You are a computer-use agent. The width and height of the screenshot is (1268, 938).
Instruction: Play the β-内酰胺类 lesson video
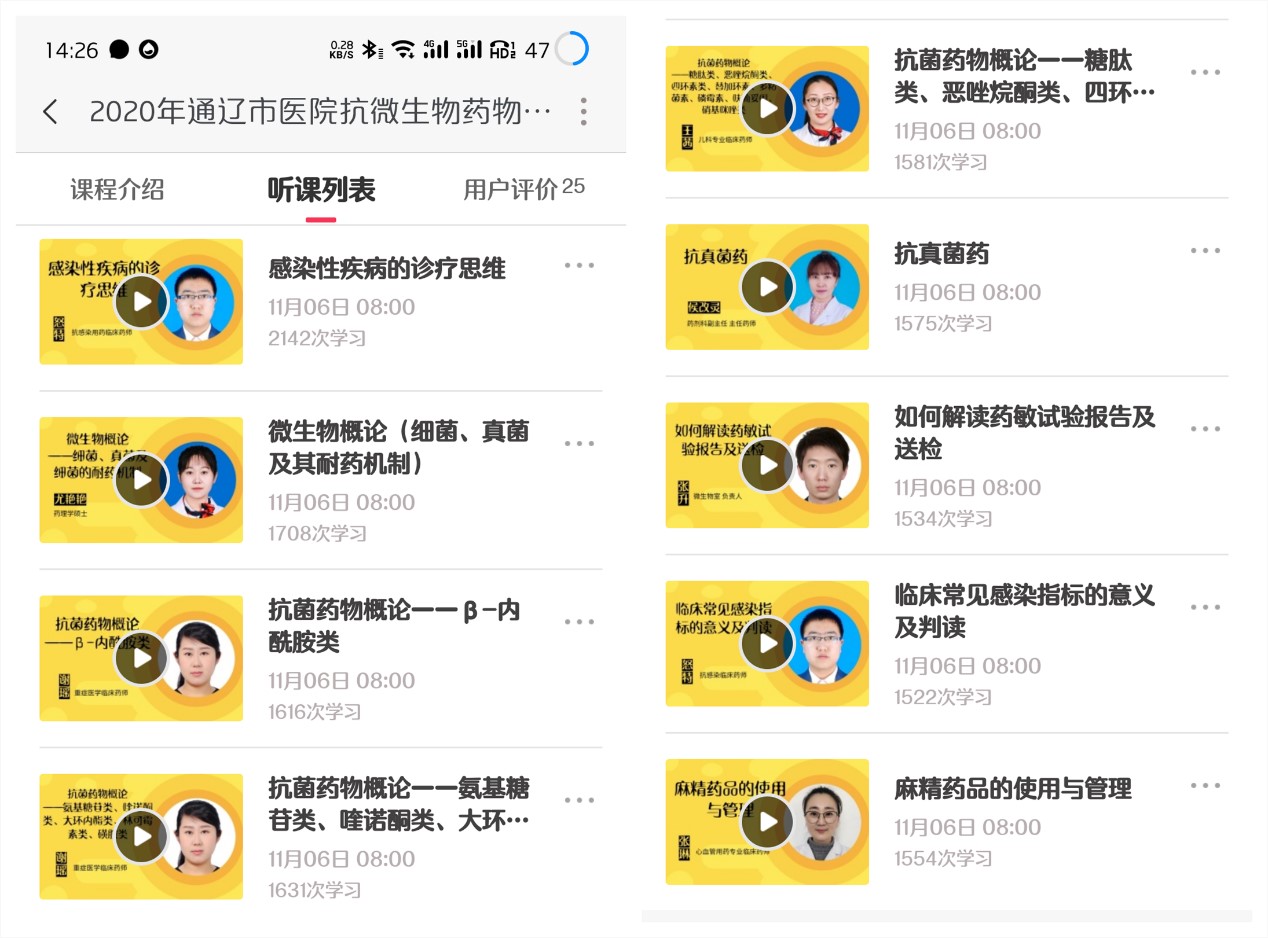point(141,658)
